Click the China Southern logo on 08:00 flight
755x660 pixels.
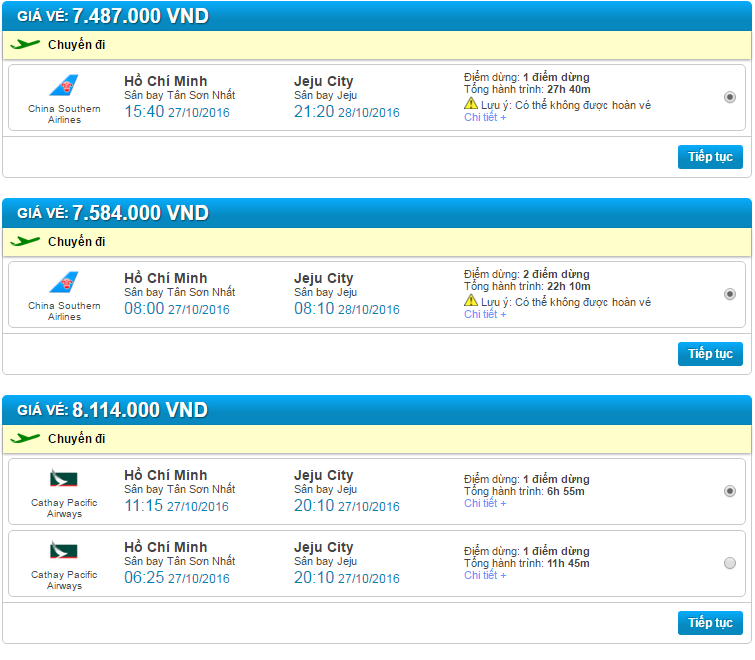[64, 283]
